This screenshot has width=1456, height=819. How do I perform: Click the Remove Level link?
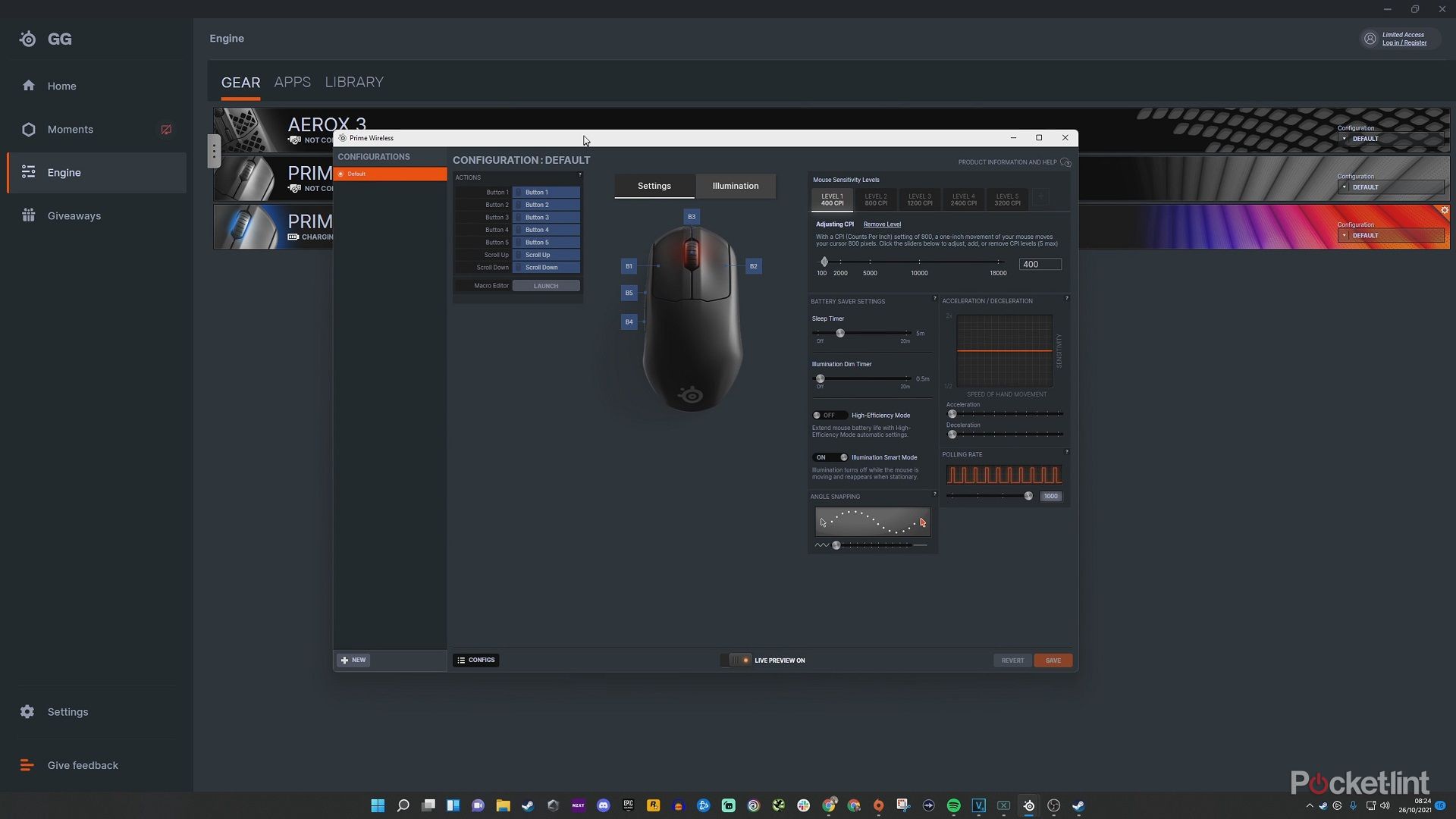click(x=883, y=224)
